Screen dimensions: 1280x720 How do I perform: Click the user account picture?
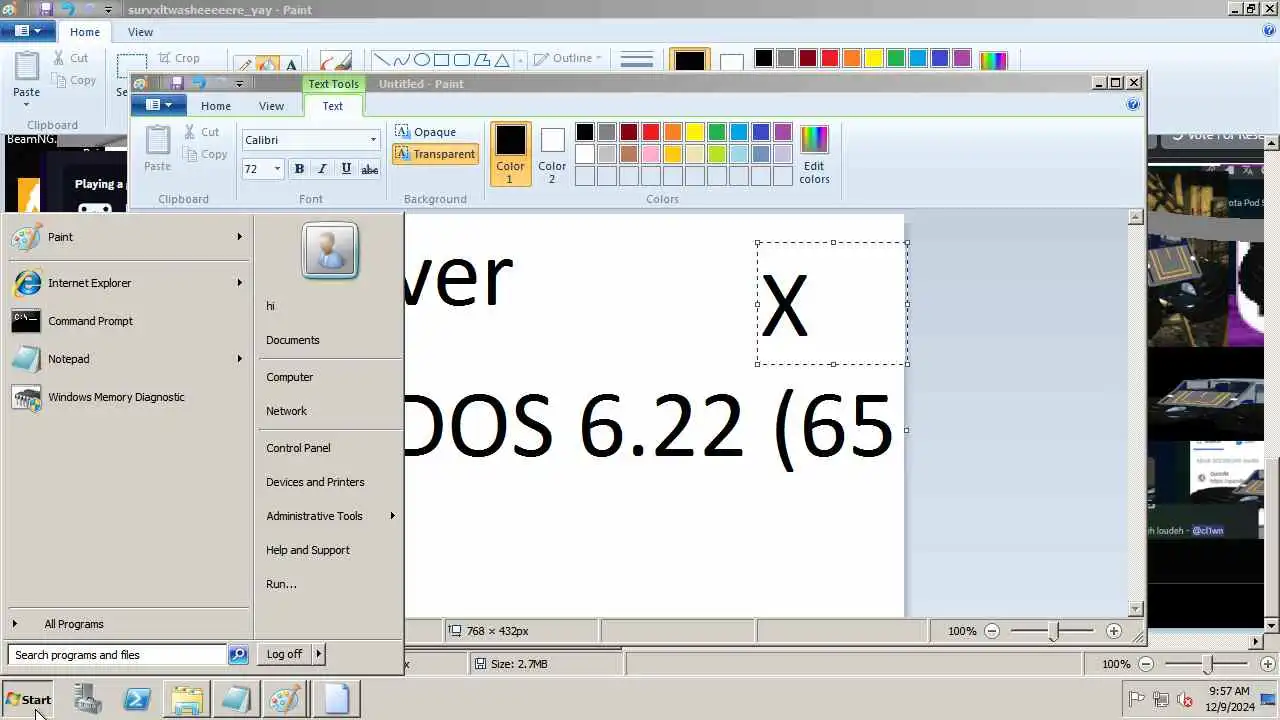(329, 249)
